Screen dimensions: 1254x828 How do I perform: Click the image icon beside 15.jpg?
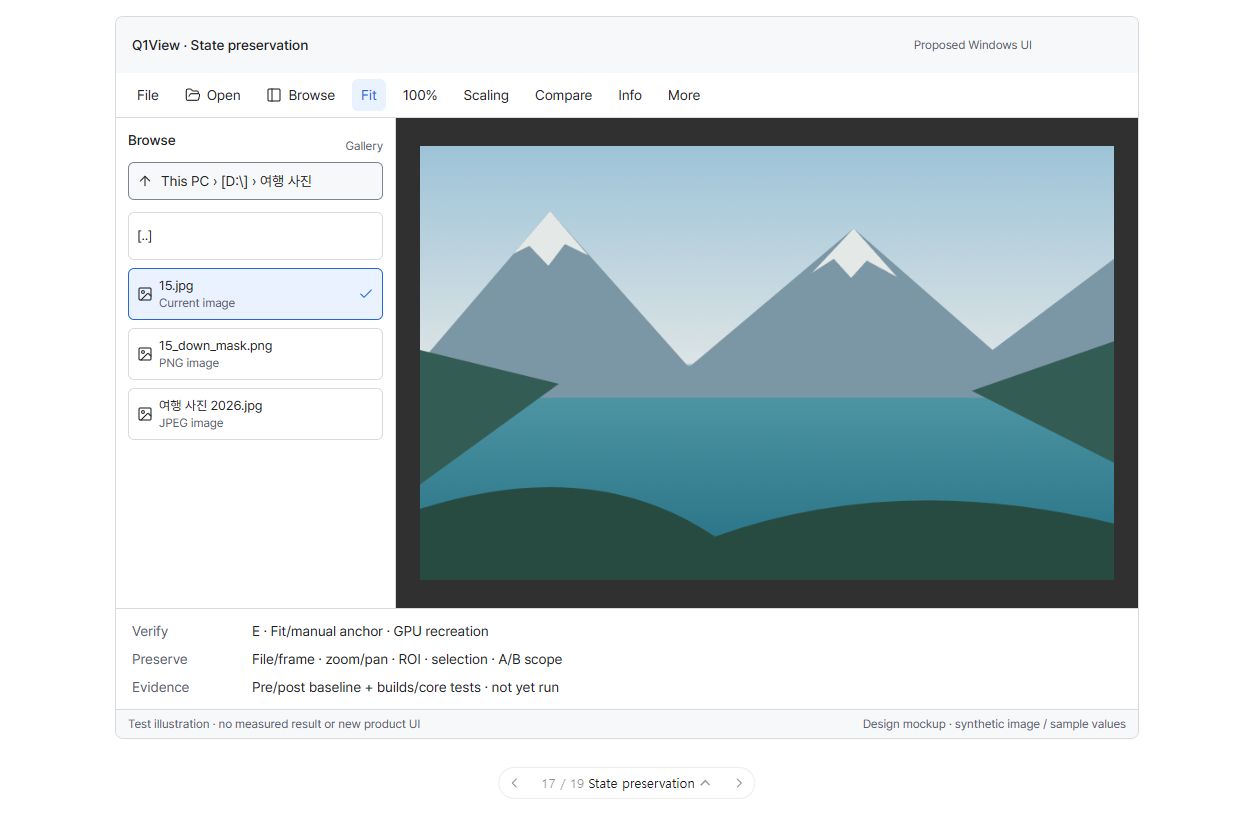[145, 294]
